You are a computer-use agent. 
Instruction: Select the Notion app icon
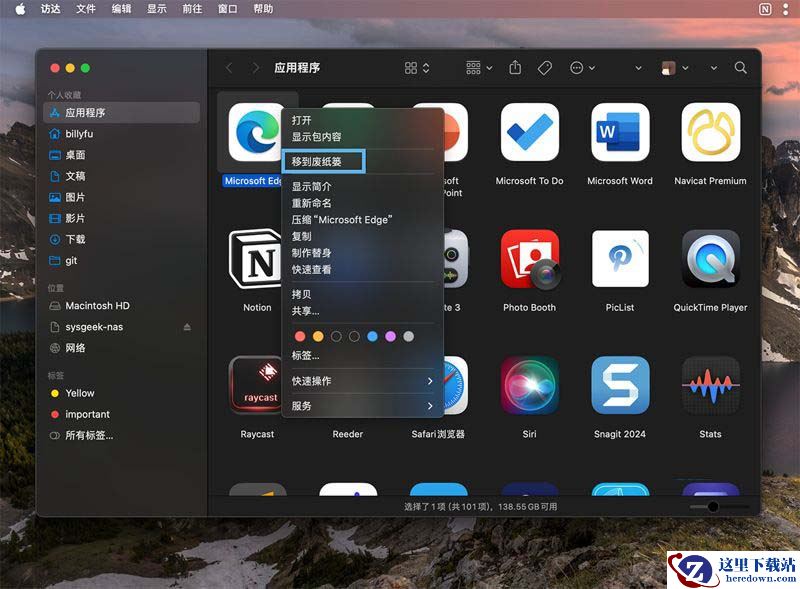pyautogui.click(x=255, y=259)
